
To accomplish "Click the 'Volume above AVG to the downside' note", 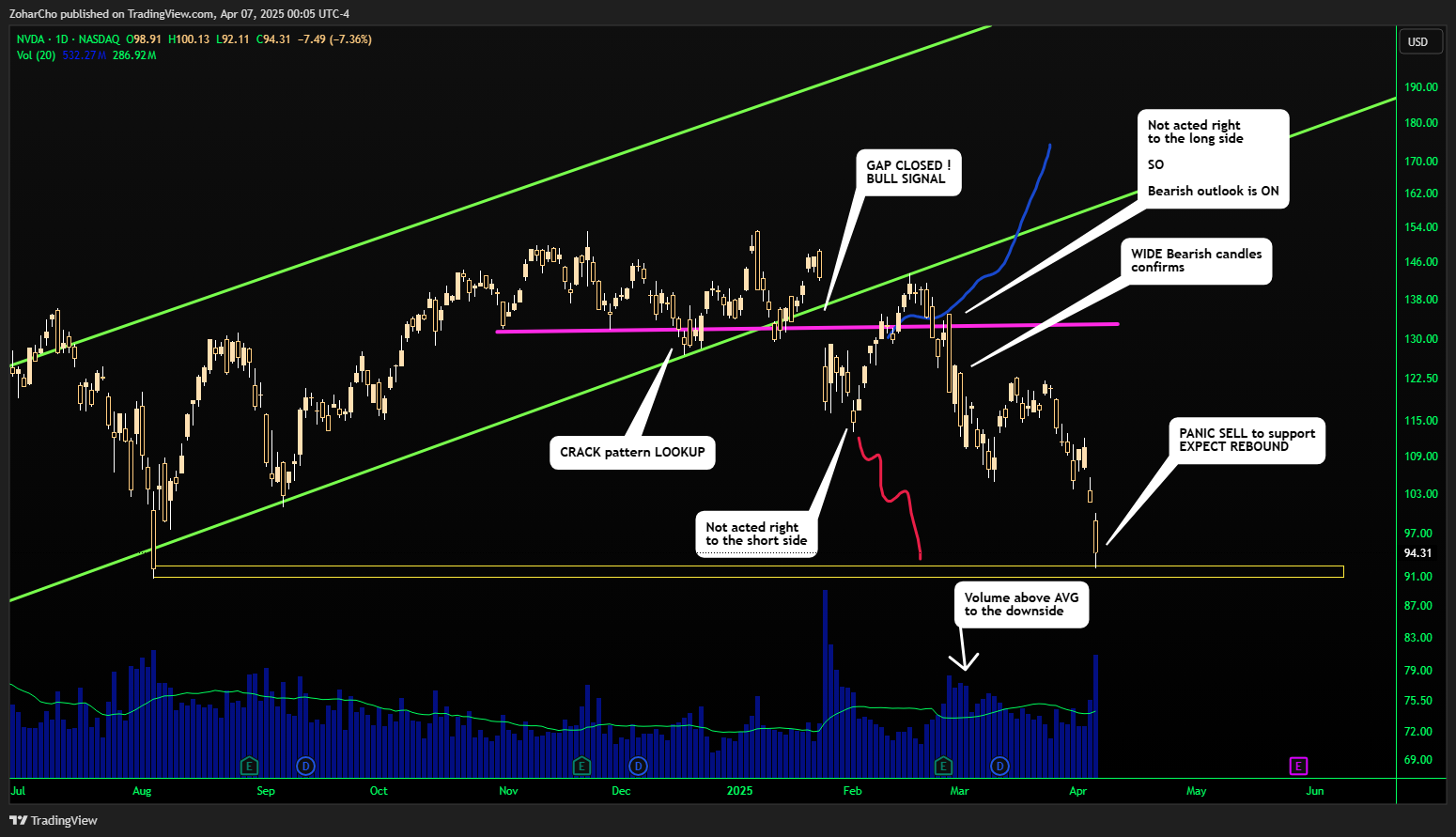I will pyautogui.click(x=1022, y=604).
